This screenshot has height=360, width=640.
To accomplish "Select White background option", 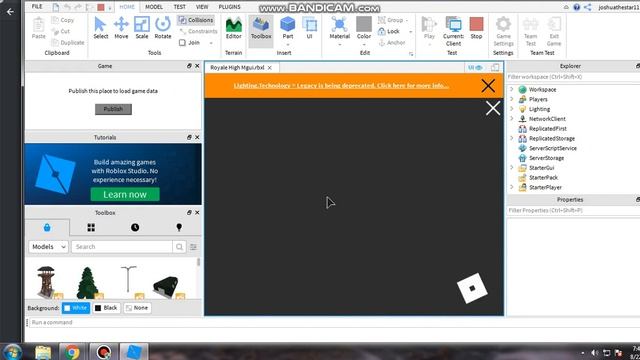I will [76, 308].
